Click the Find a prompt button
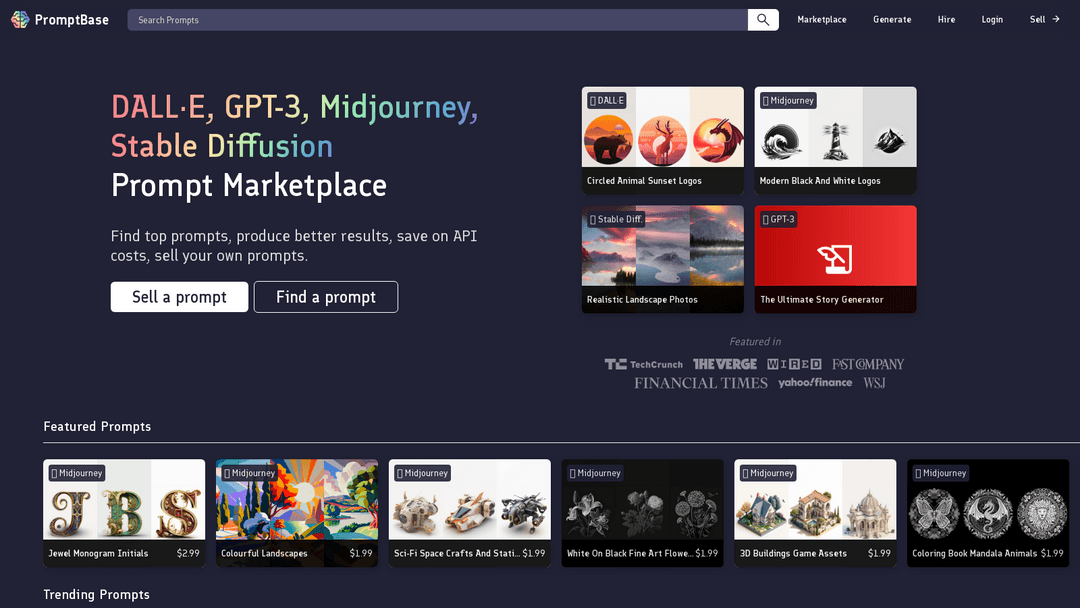This screenshot has height=608, width=1080. pyautogui.click(x=326, y=297)
